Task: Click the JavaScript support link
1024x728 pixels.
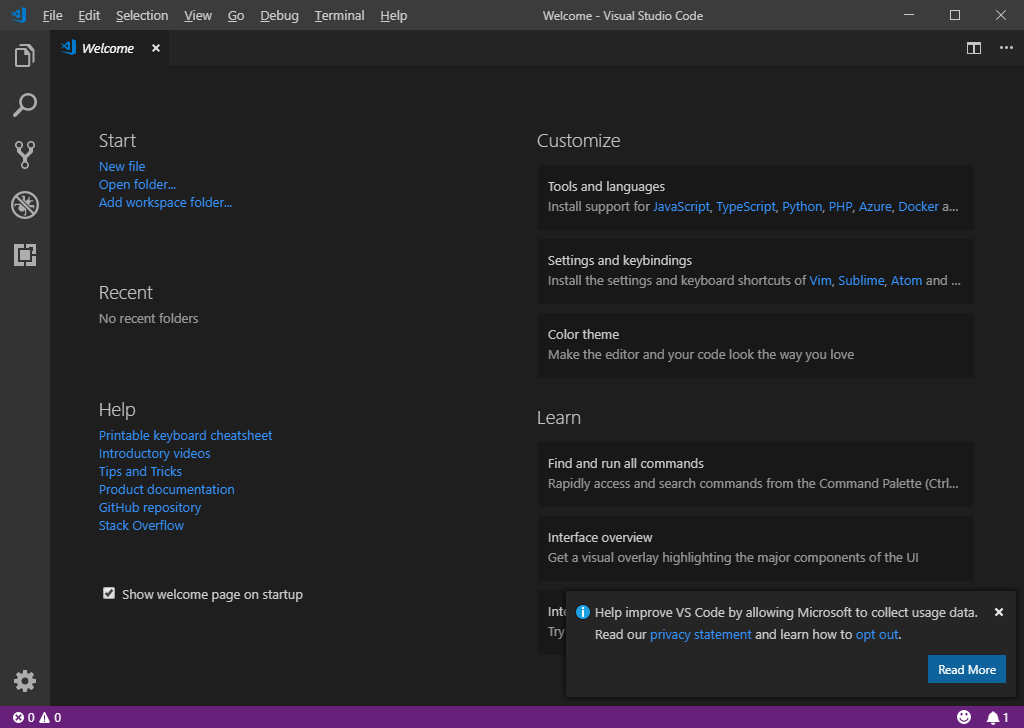Action: click(x=681, y=206)
